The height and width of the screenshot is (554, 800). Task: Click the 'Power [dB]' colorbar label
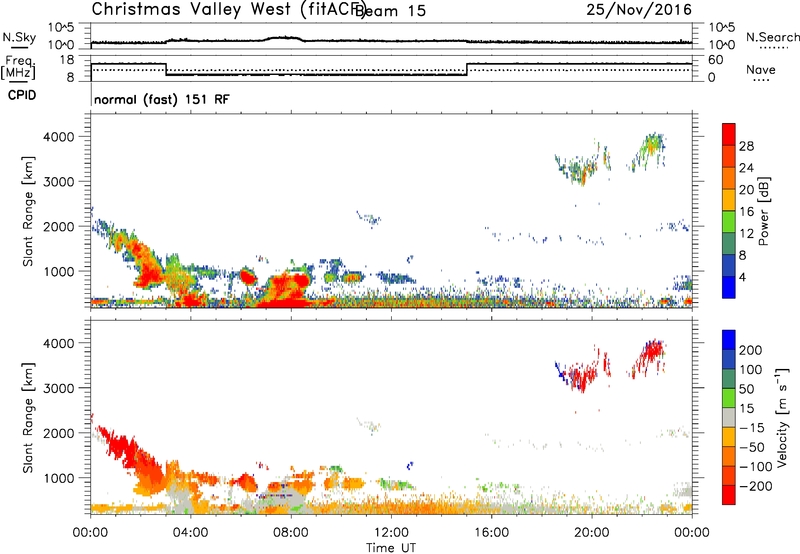point(764,211)
